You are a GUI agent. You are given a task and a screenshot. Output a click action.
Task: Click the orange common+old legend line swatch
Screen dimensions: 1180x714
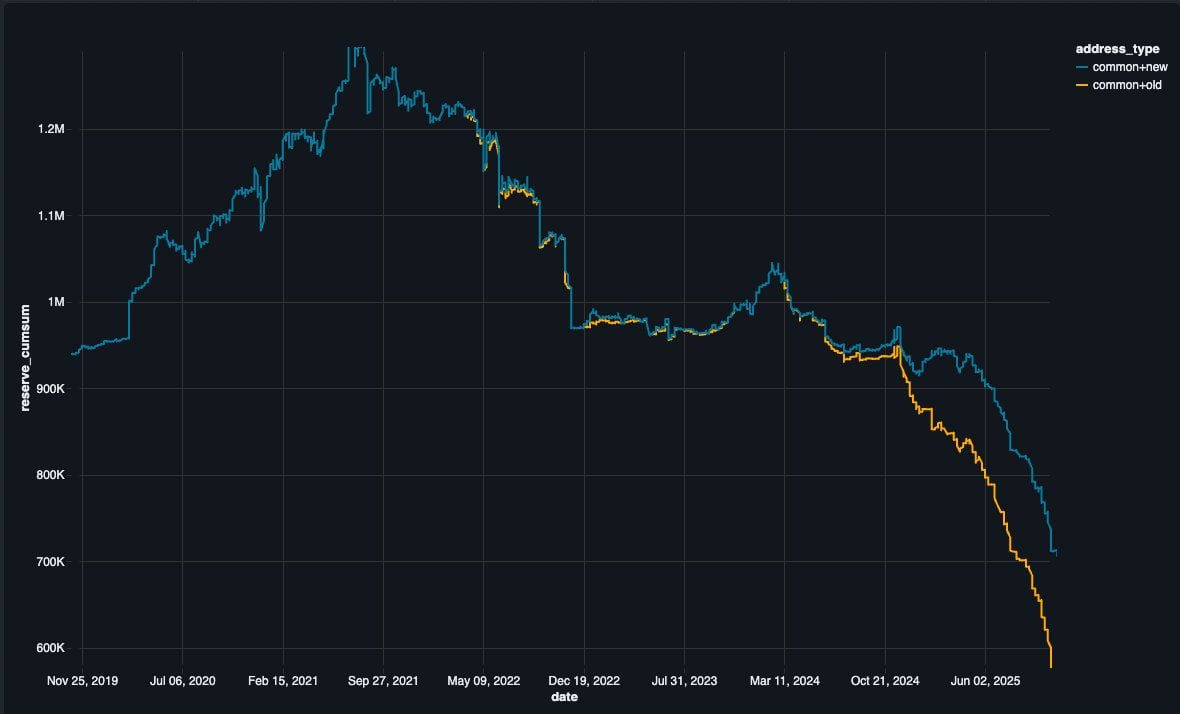[x=1082, y=85]
